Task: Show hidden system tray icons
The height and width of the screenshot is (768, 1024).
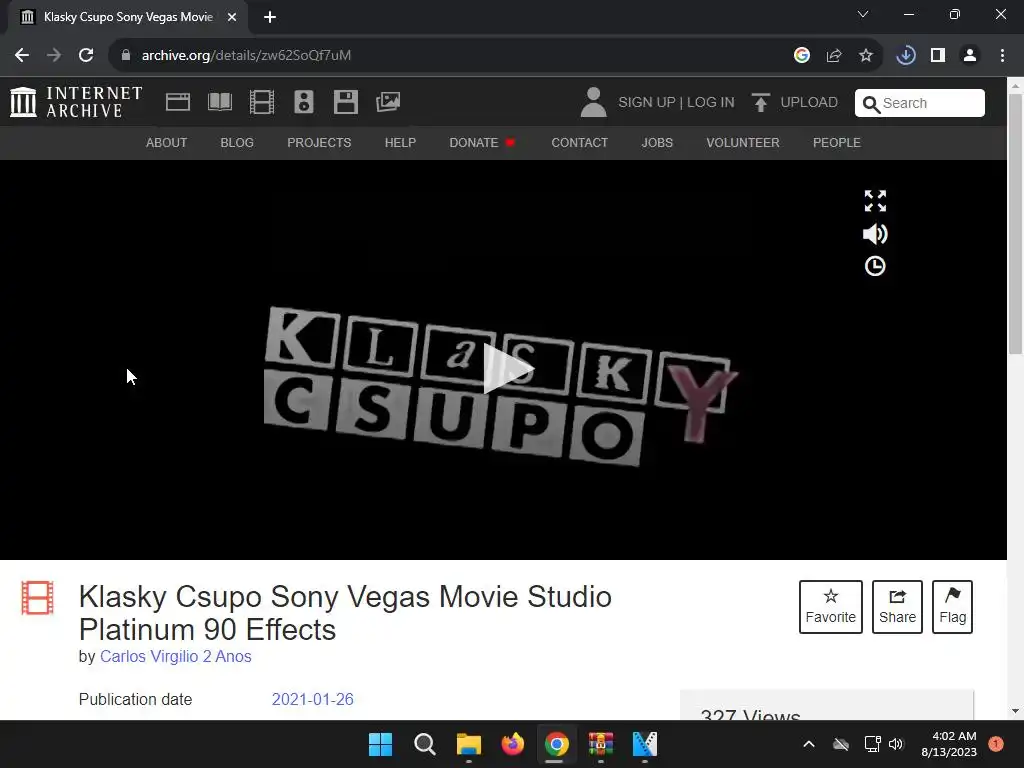Action: click(x=808, y=744)
